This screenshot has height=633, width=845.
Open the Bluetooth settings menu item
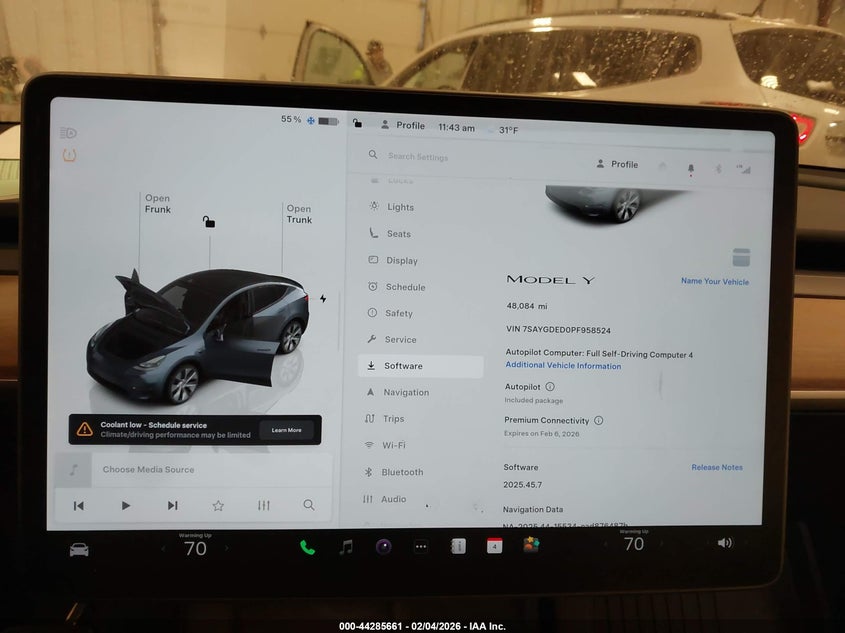[x=401, y=472]
